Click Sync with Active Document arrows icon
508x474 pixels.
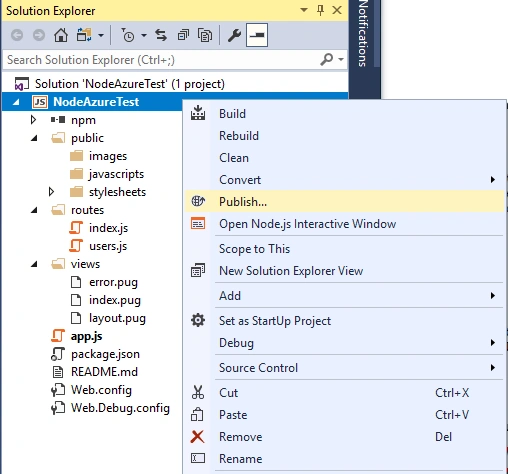tap(161, 35)
